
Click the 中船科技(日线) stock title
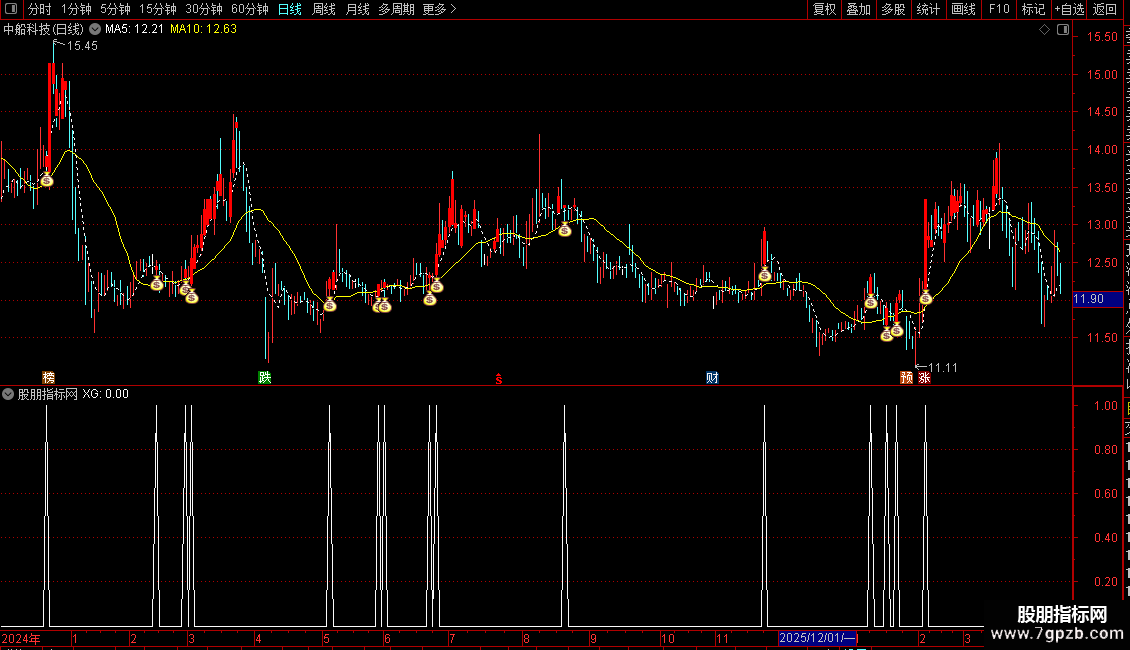tap(43, 29)
